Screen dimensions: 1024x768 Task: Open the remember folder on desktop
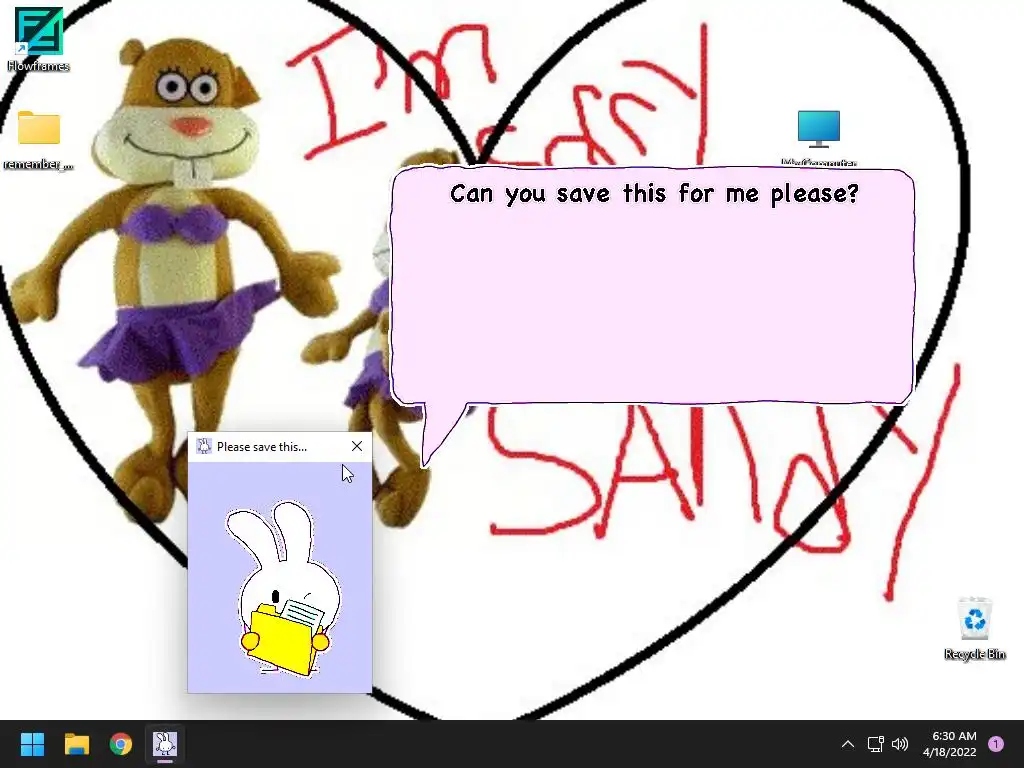[39, 140]
